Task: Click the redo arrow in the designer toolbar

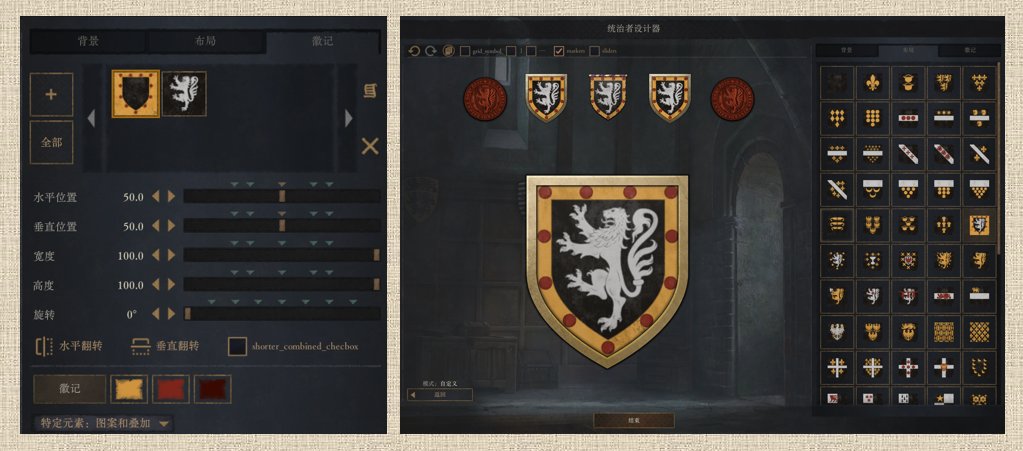Action: tap(431, 51)
